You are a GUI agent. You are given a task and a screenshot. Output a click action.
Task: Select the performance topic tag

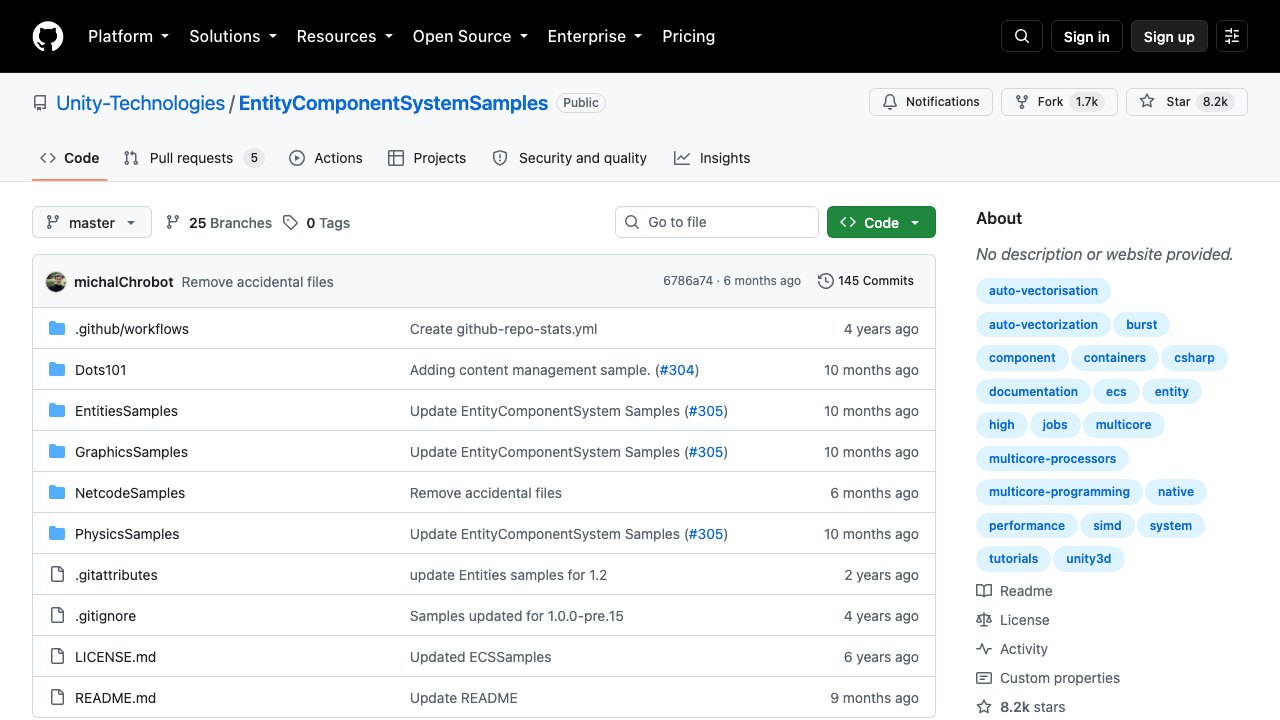(x=1027, y=525)
